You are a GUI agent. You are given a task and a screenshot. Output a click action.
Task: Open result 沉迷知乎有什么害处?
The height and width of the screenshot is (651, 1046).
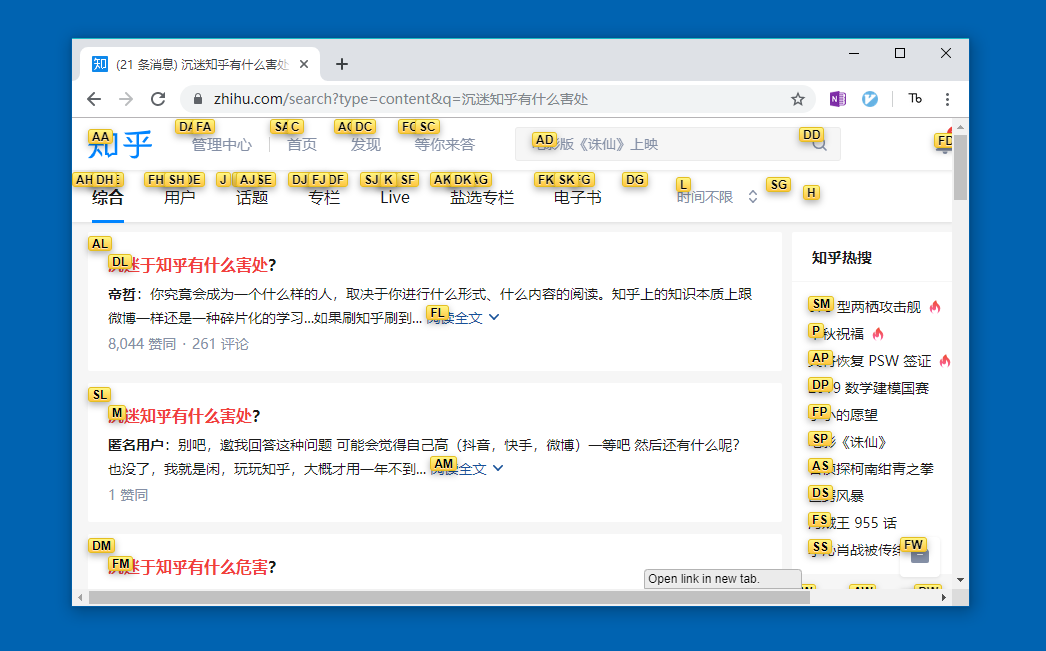[x=184, y=416]
